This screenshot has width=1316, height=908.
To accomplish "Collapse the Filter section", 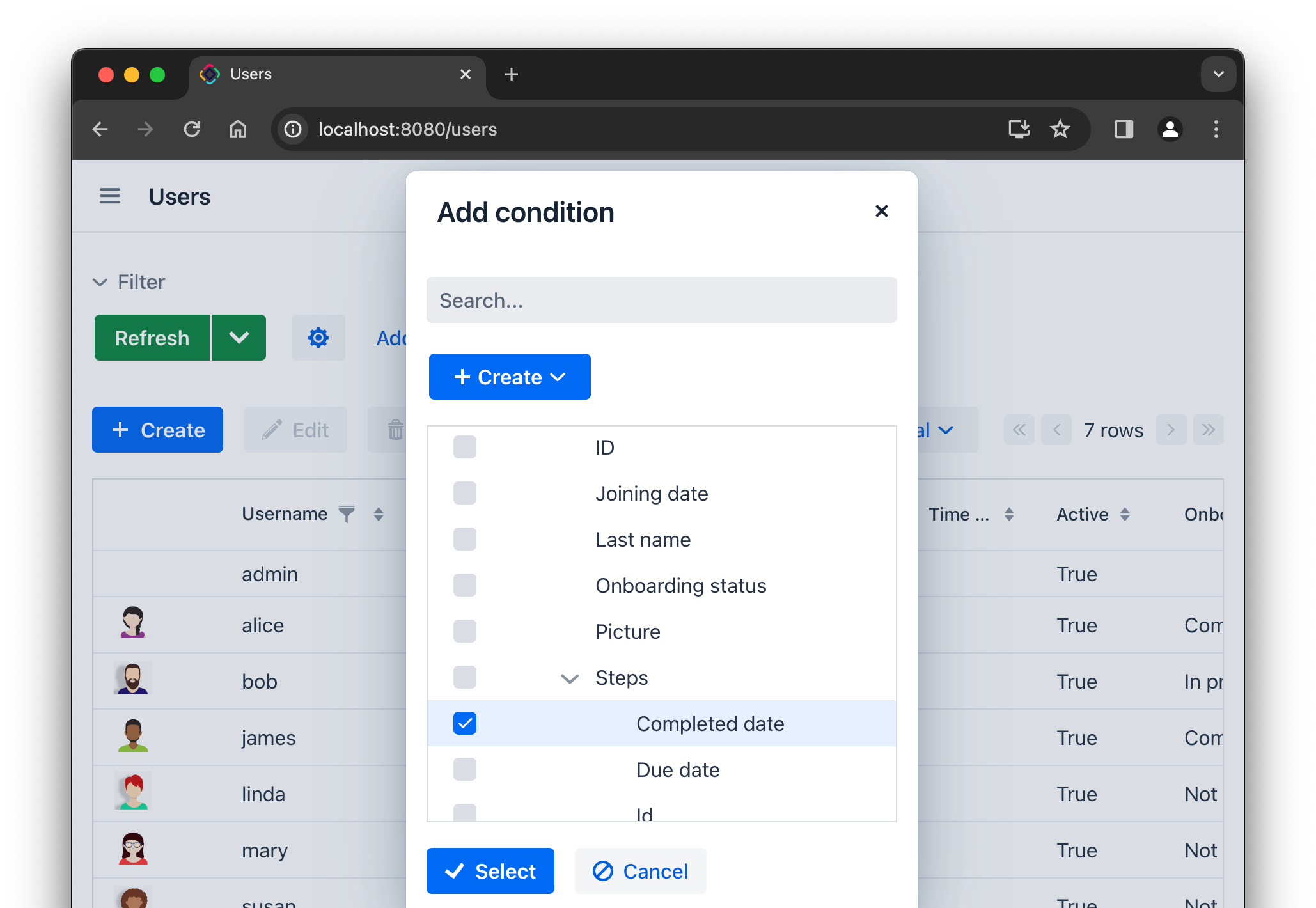I will 100,281.
